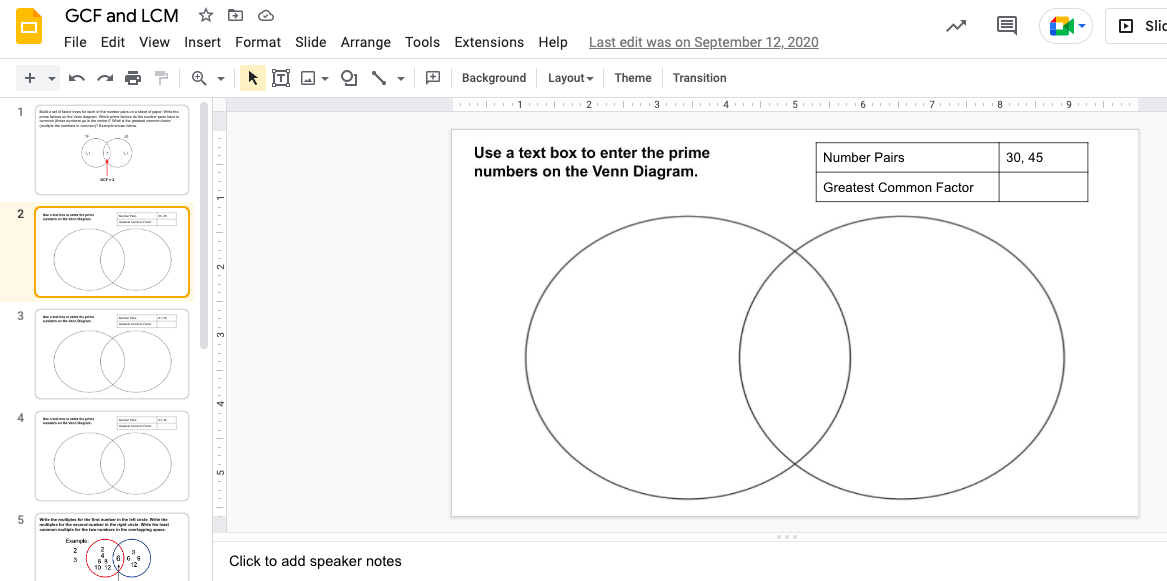The width and height of the screenshot is (1167, 581).
Task: Open the comment history icon
Action: [x=1007, y=26]
